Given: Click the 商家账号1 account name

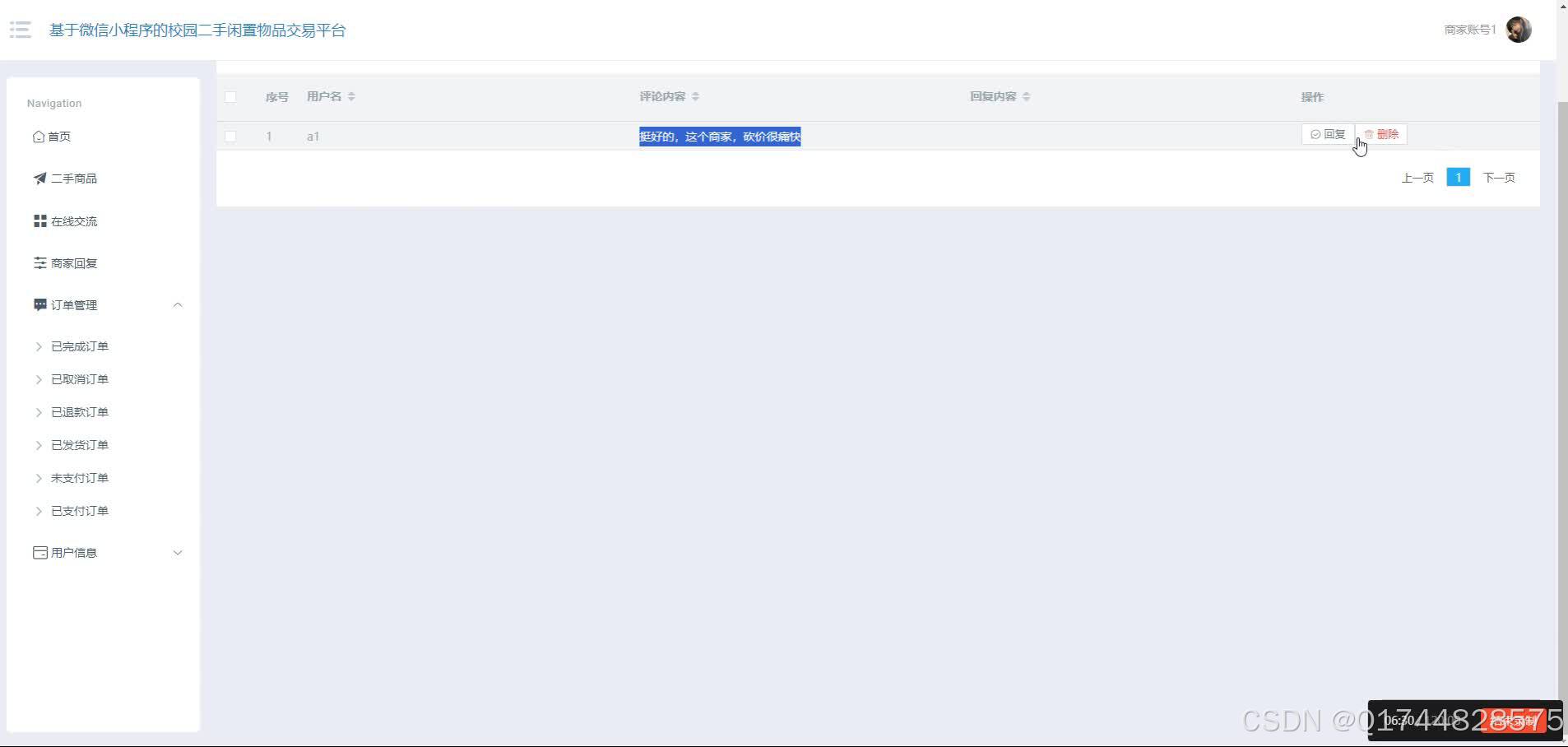Looking at the screenshot, I should pos(1470,30).
